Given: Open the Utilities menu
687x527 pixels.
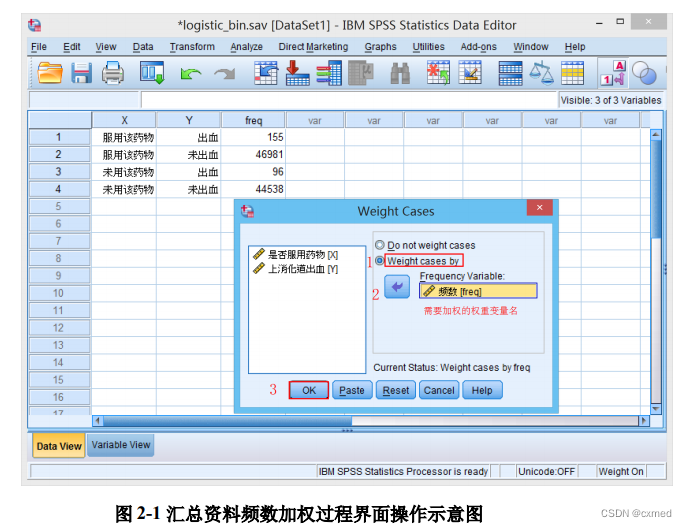Looking at the screenshot, I should click(x=428, y=47).
